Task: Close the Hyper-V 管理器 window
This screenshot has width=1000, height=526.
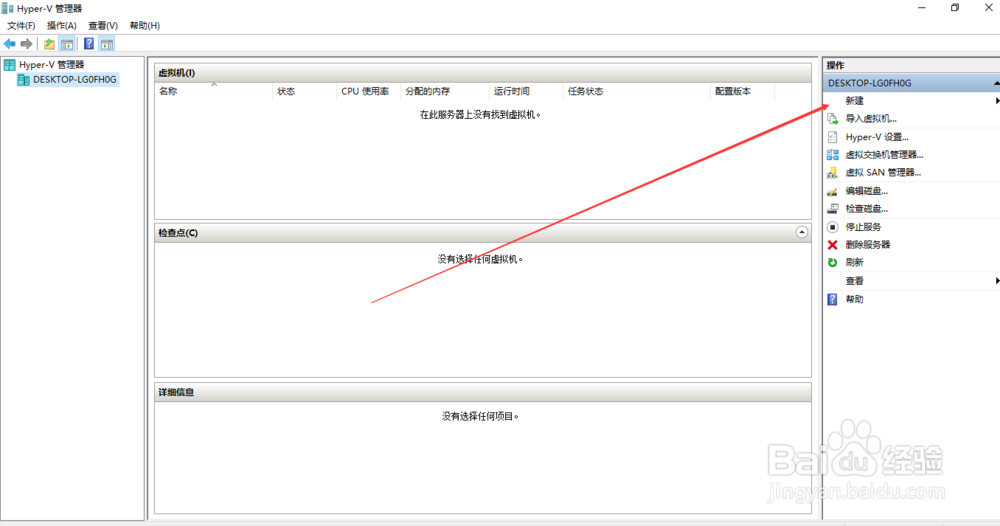Action: [x=988, y=8]
